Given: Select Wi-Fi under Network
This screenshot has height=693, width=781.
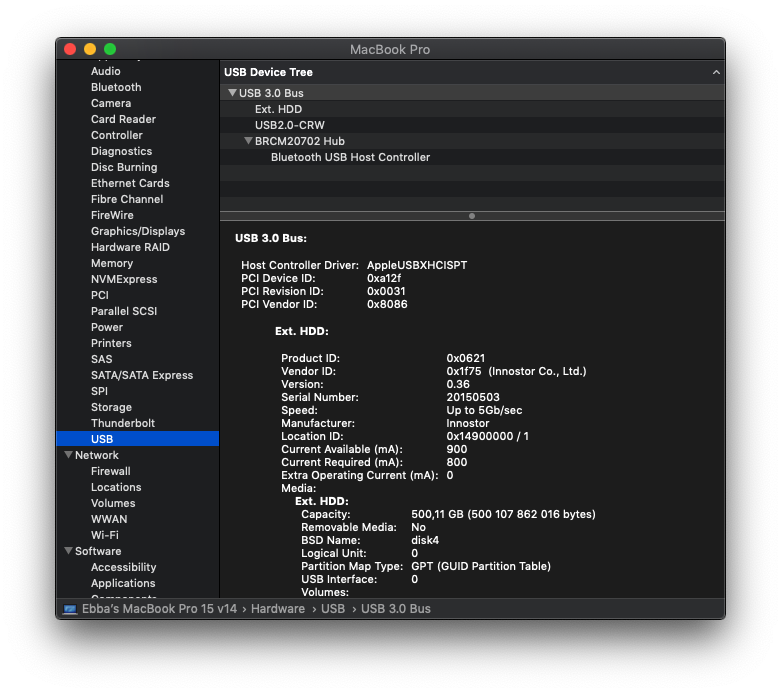Looking at the screenshot, I should click(x=105, y=535).
